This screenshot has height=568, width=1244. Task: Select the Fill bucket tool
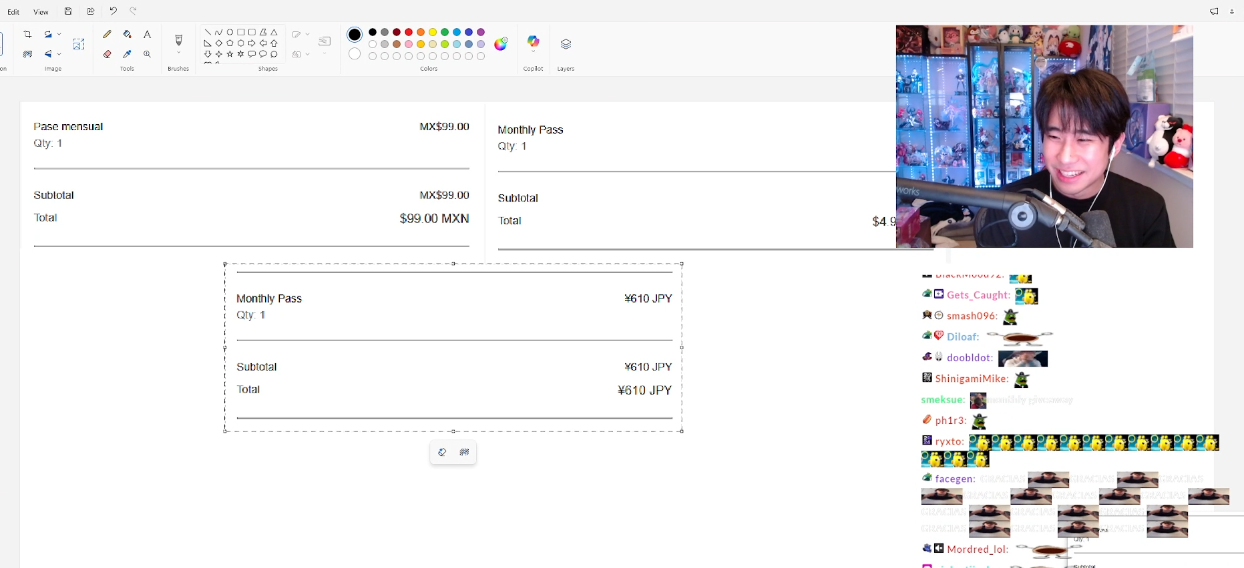tap(127, 34)
